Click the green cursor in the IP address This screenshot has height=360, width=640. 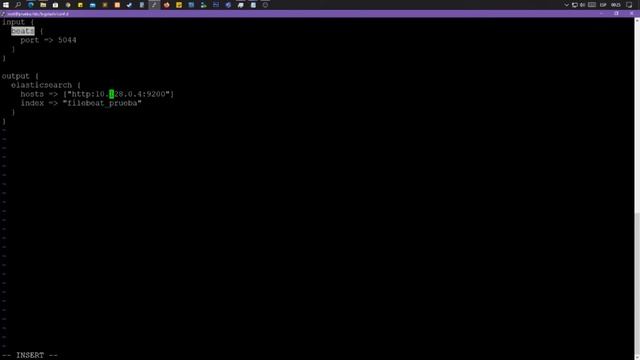point(111,94)
